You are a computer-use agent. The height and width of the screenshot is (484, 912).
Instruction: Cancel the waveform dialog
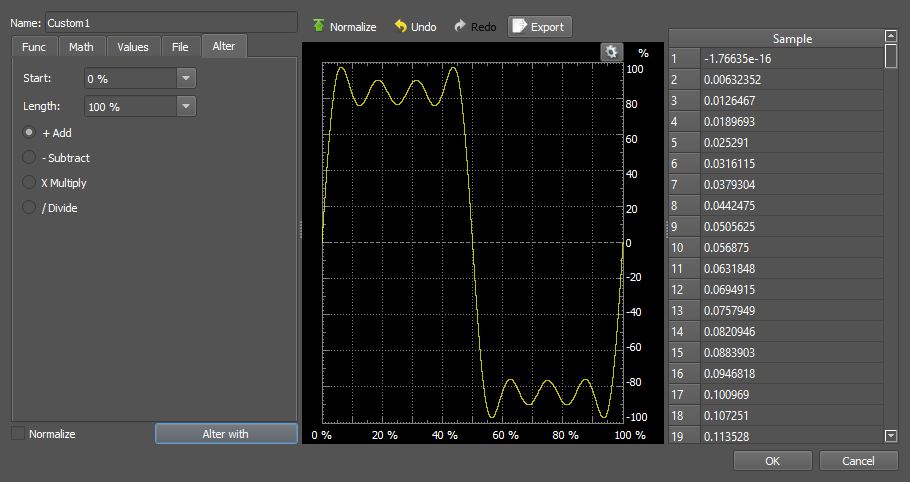coord(858,461)
